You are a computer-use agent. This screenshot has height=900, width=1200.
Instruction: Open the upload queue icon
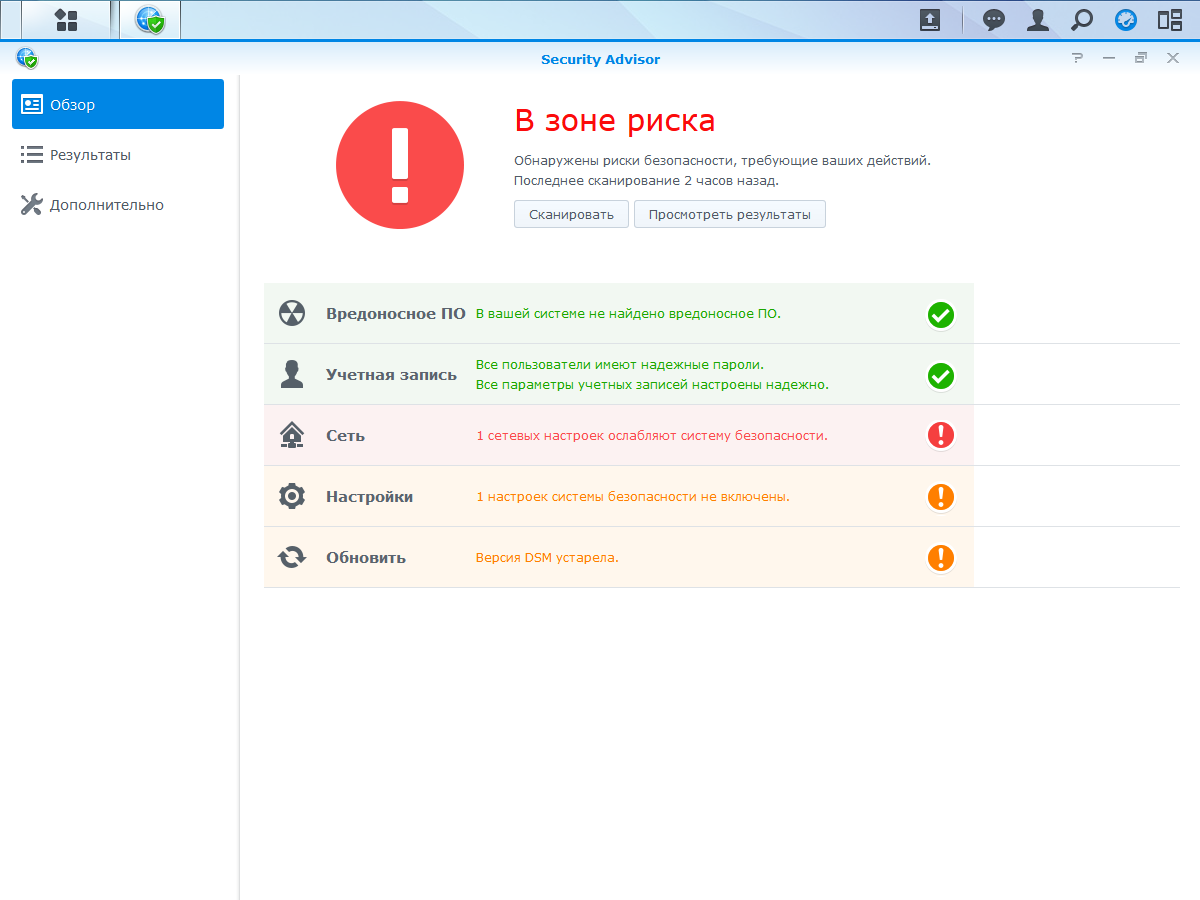tap(930, 20)
